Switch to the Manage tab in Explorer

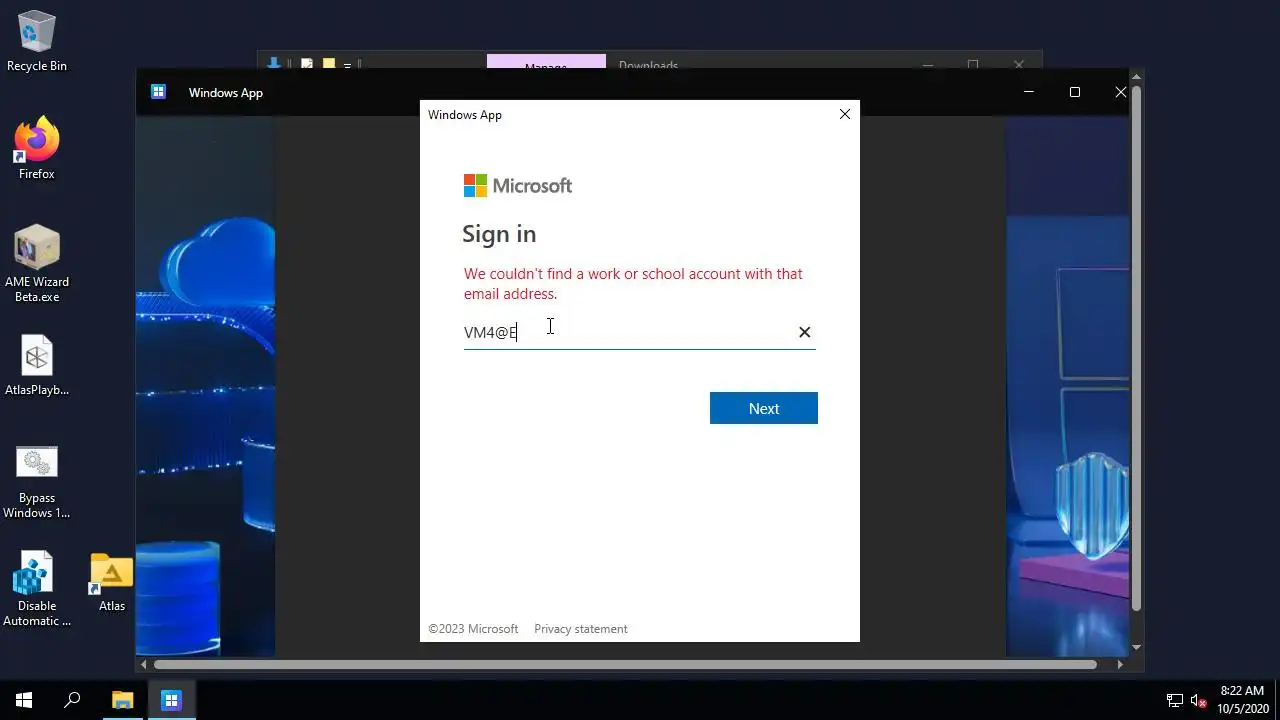point(546,63)
